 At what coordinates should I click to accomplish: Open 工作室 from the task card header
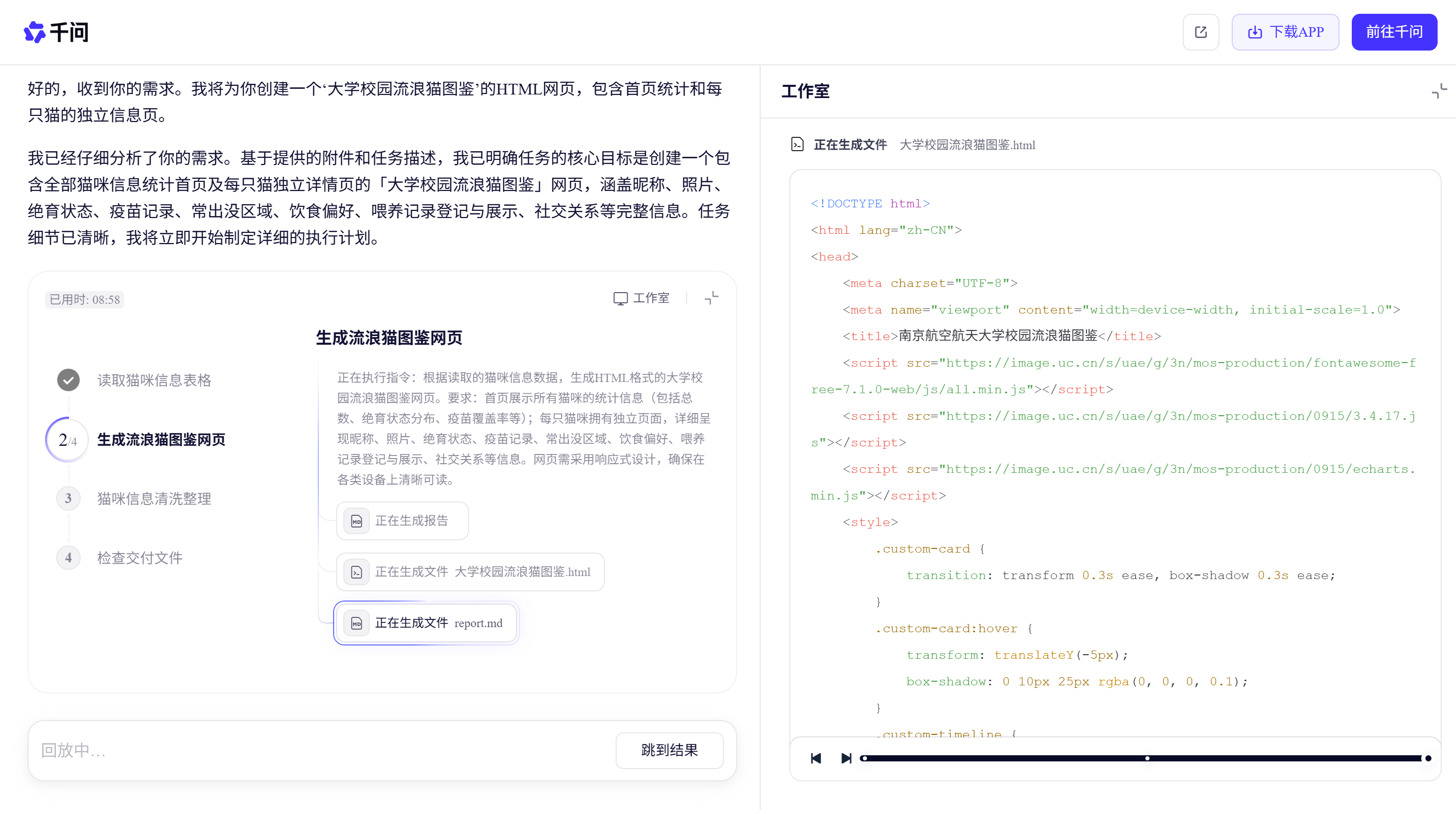click(641, 298)
